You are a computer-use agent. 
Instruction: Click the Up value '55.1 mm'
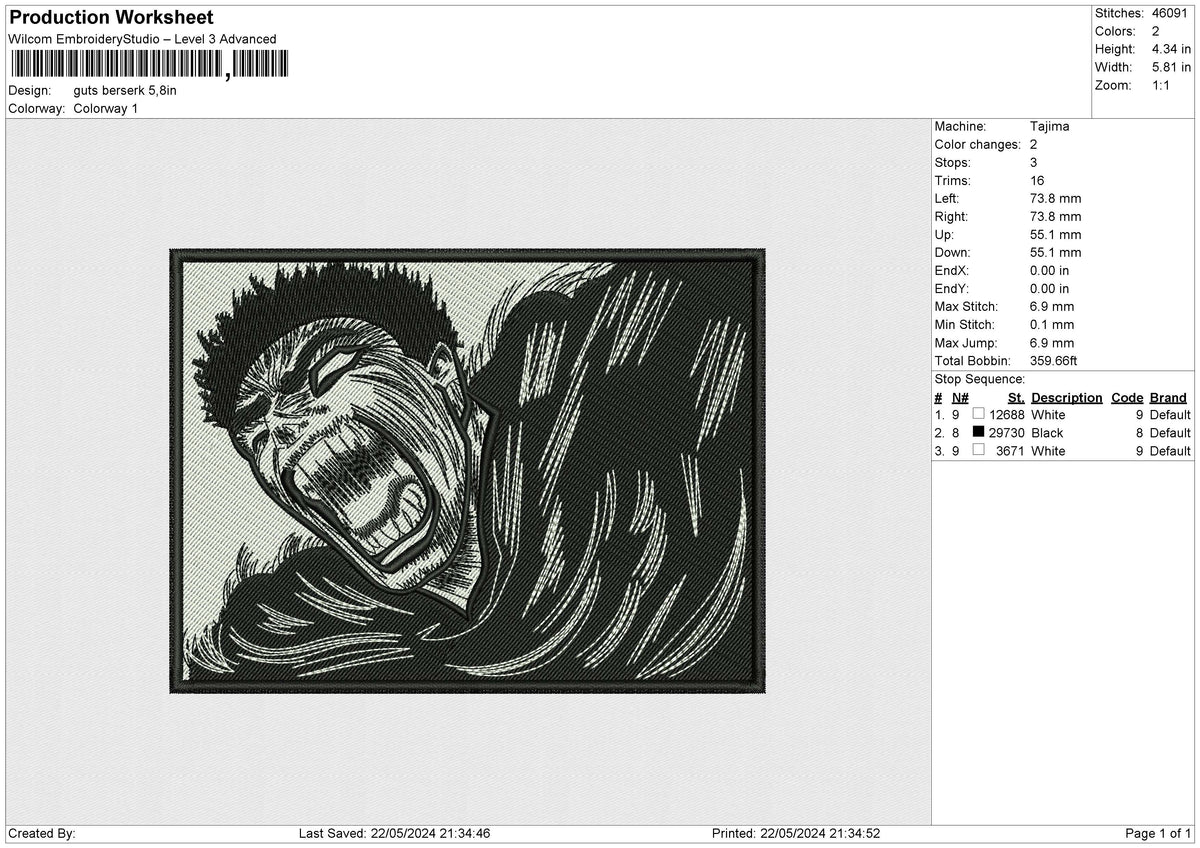coord(1055,234)
